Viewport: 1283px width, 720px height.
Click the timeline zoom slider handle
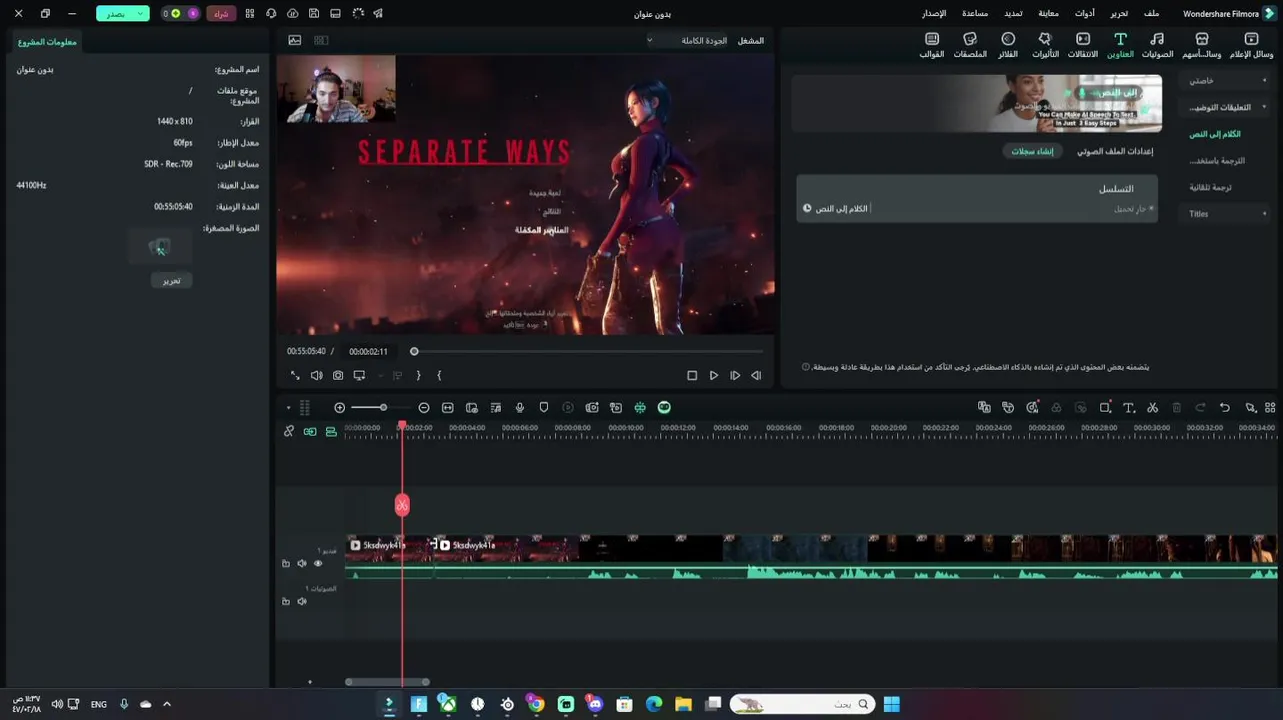point(383,408)
